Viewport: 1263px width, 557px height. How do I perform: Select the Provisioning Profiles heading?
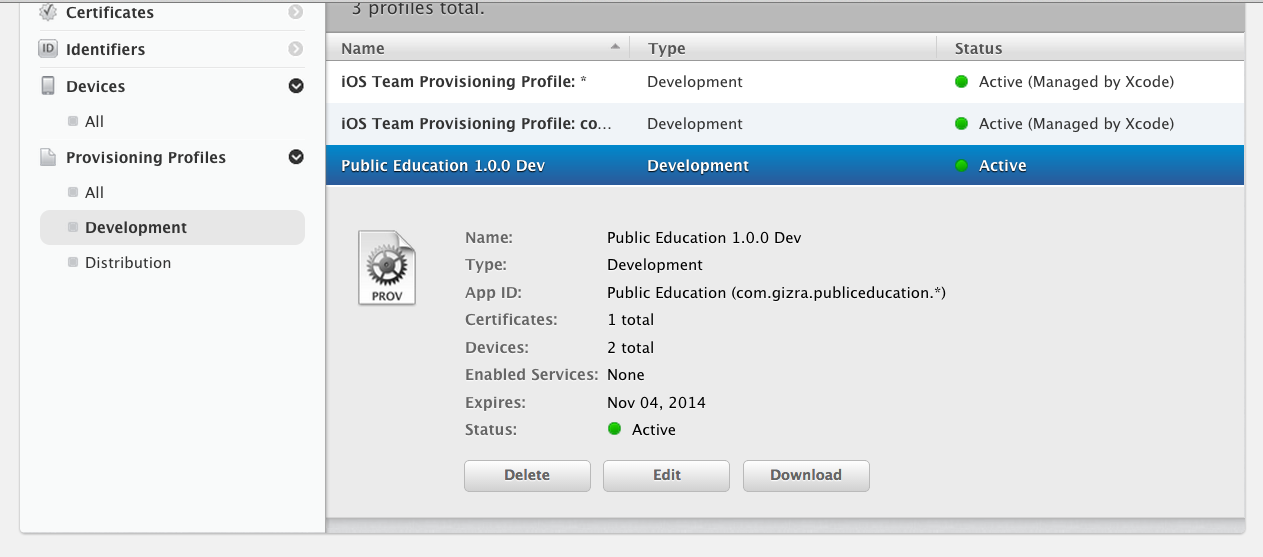(x=146, y=158)
